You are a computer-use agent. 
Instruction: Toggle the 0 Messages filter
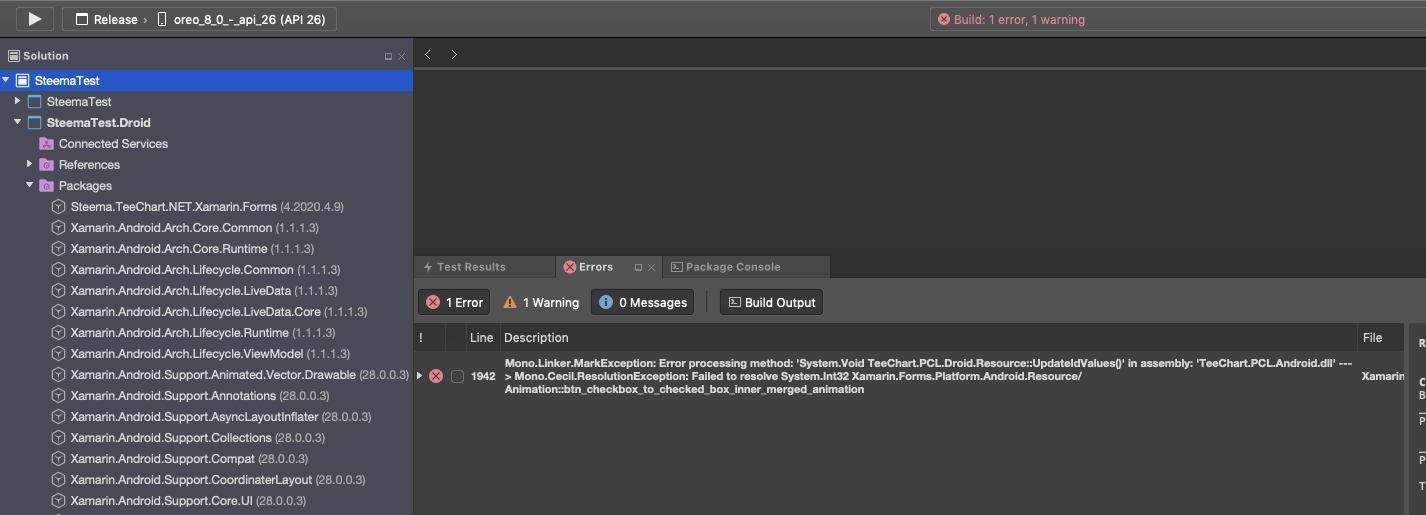pos(643,302)
